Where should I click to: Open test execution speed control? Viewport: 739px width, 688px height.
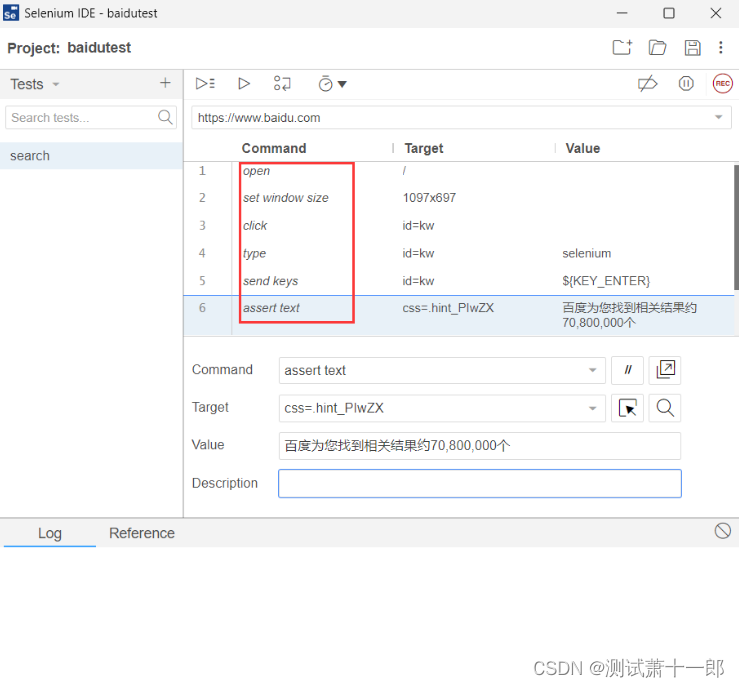(332, 84)
